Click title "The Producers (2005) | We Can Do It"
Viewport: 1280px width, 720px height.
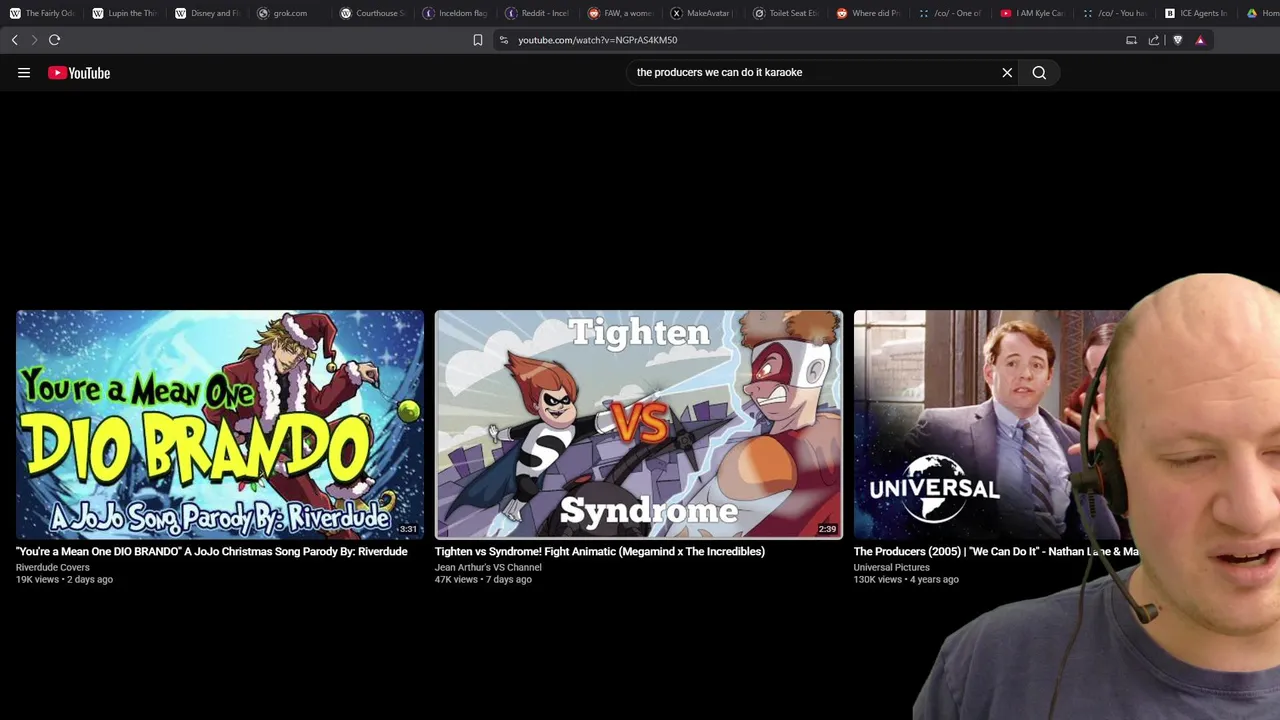click(996, 551)
